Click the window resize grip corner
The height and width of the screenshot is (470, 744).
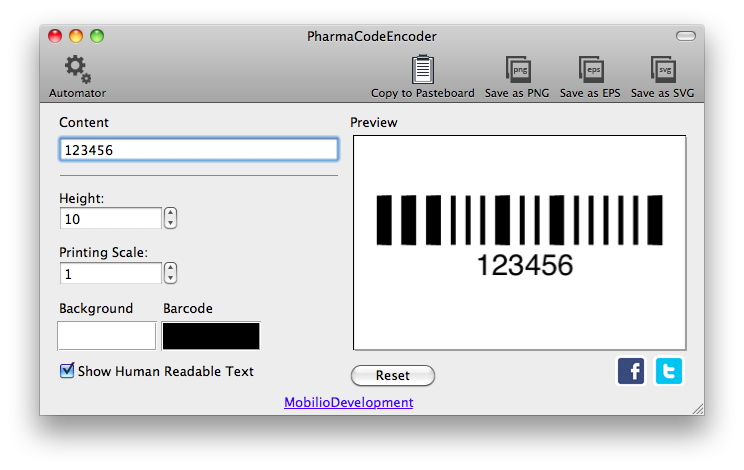pyautogui.click(x=698, y=409)
